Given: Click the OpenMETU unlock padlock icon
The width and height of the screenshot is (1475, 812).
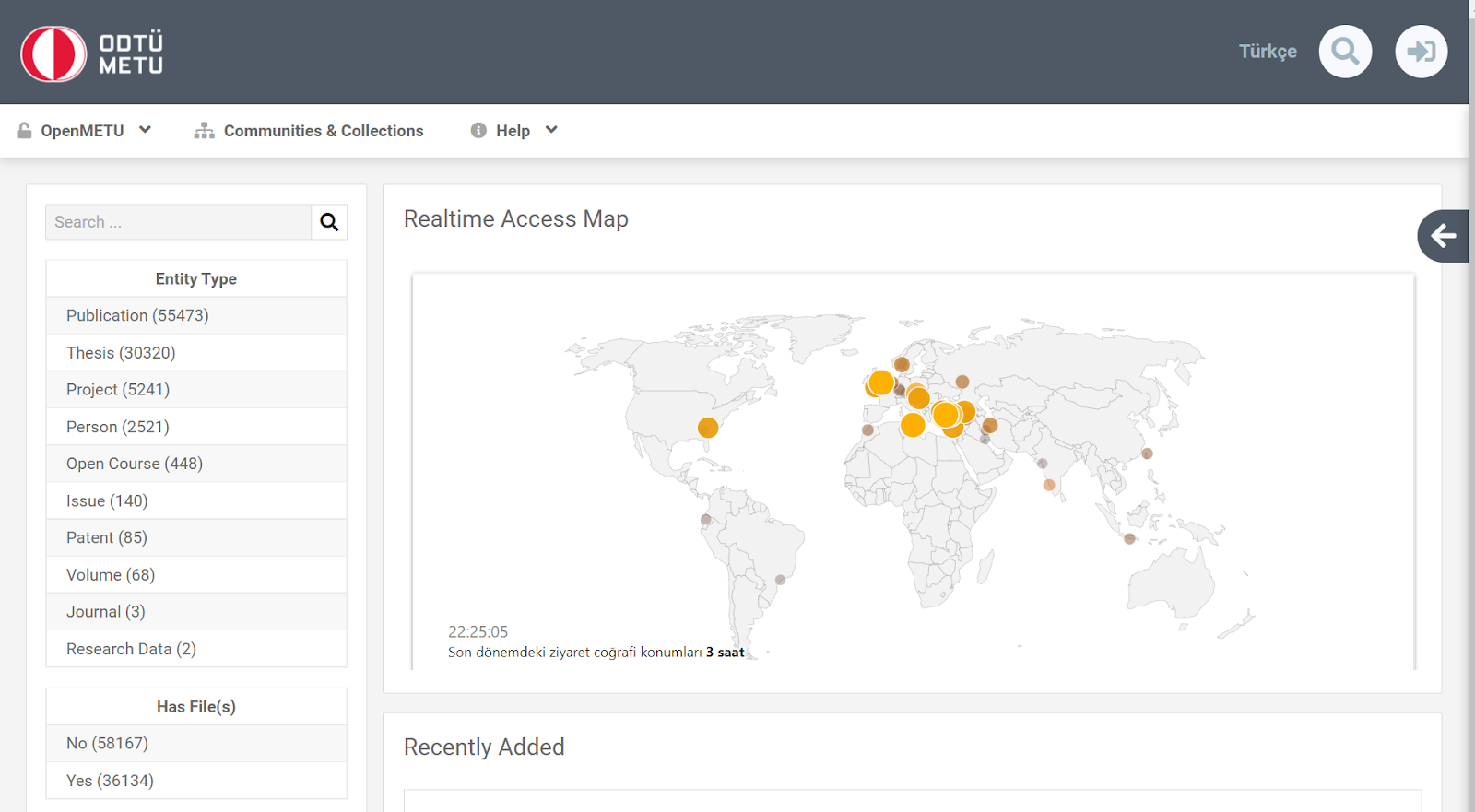Looking at the screenshot, I should (x=25, y=131).
